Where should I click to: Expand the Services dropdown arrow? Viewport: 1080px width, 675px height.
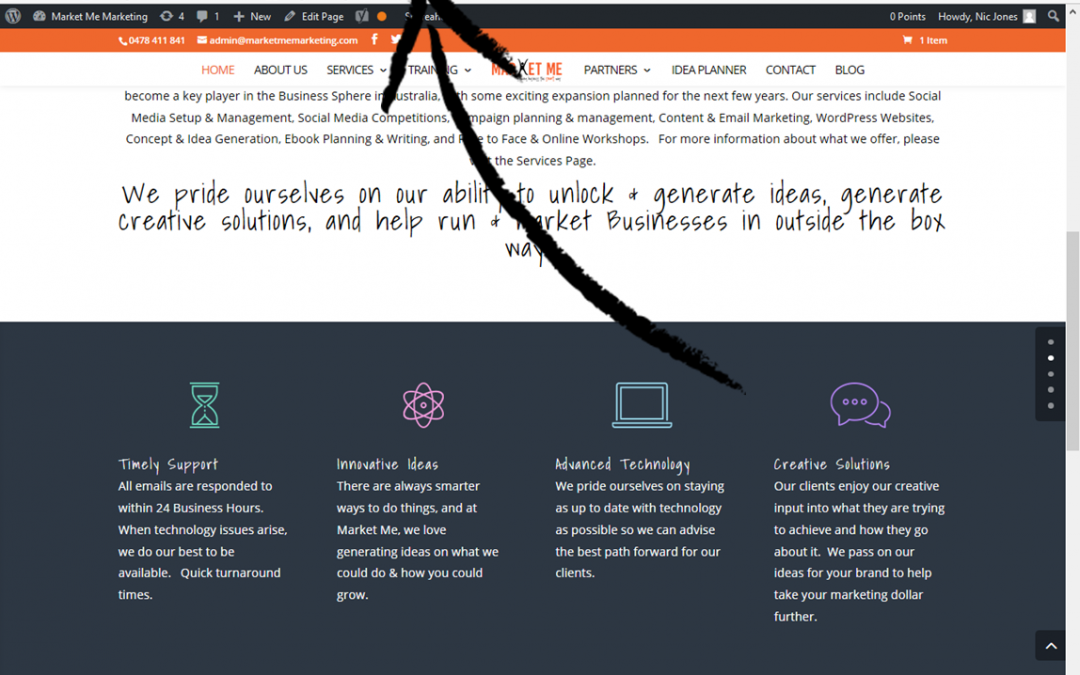pyautogui.click(x=383, y=70)
